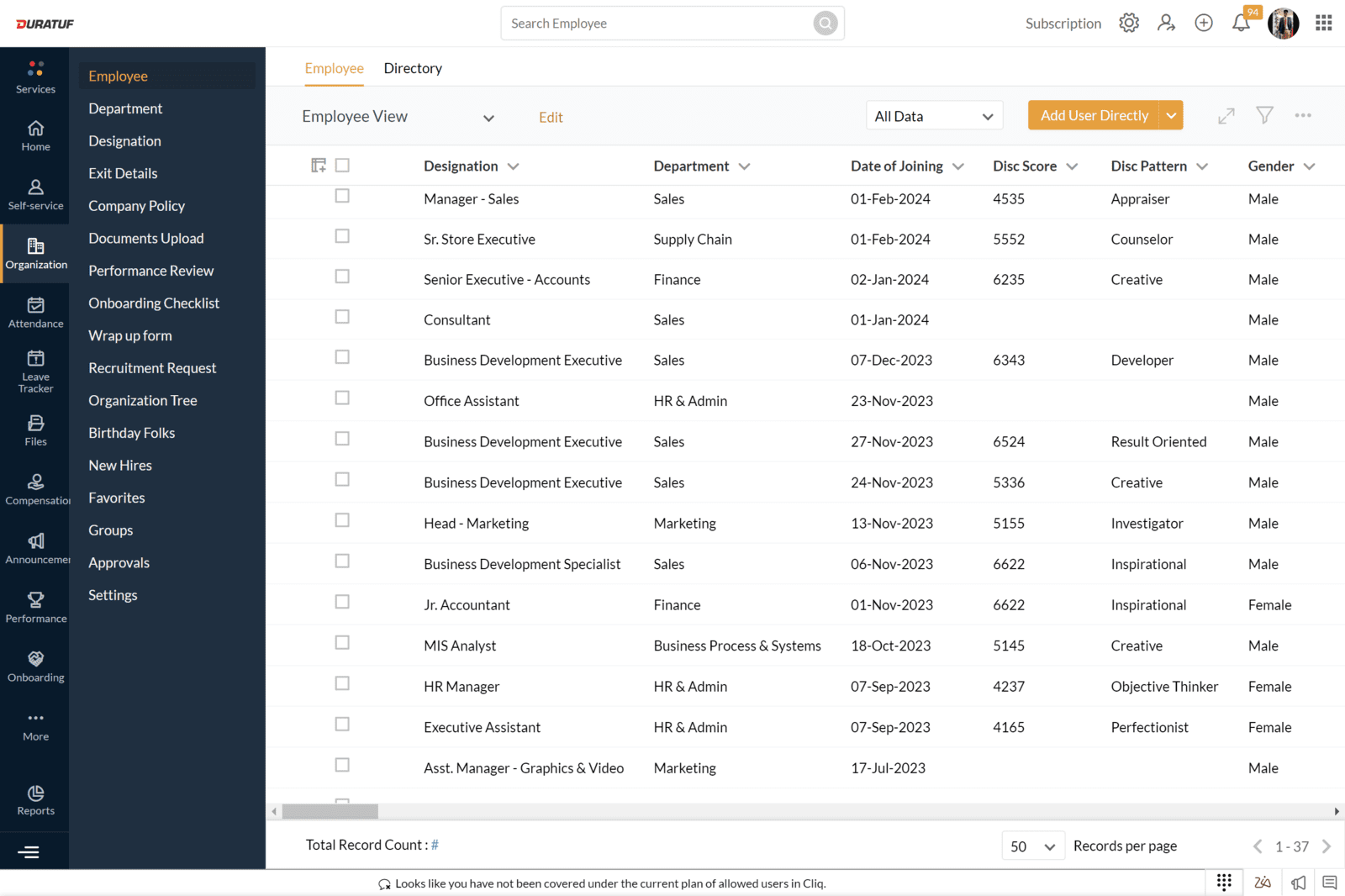Open notifications bell icon
This screenshot has width=1345, height=896.
click(x=1241, y=23)
